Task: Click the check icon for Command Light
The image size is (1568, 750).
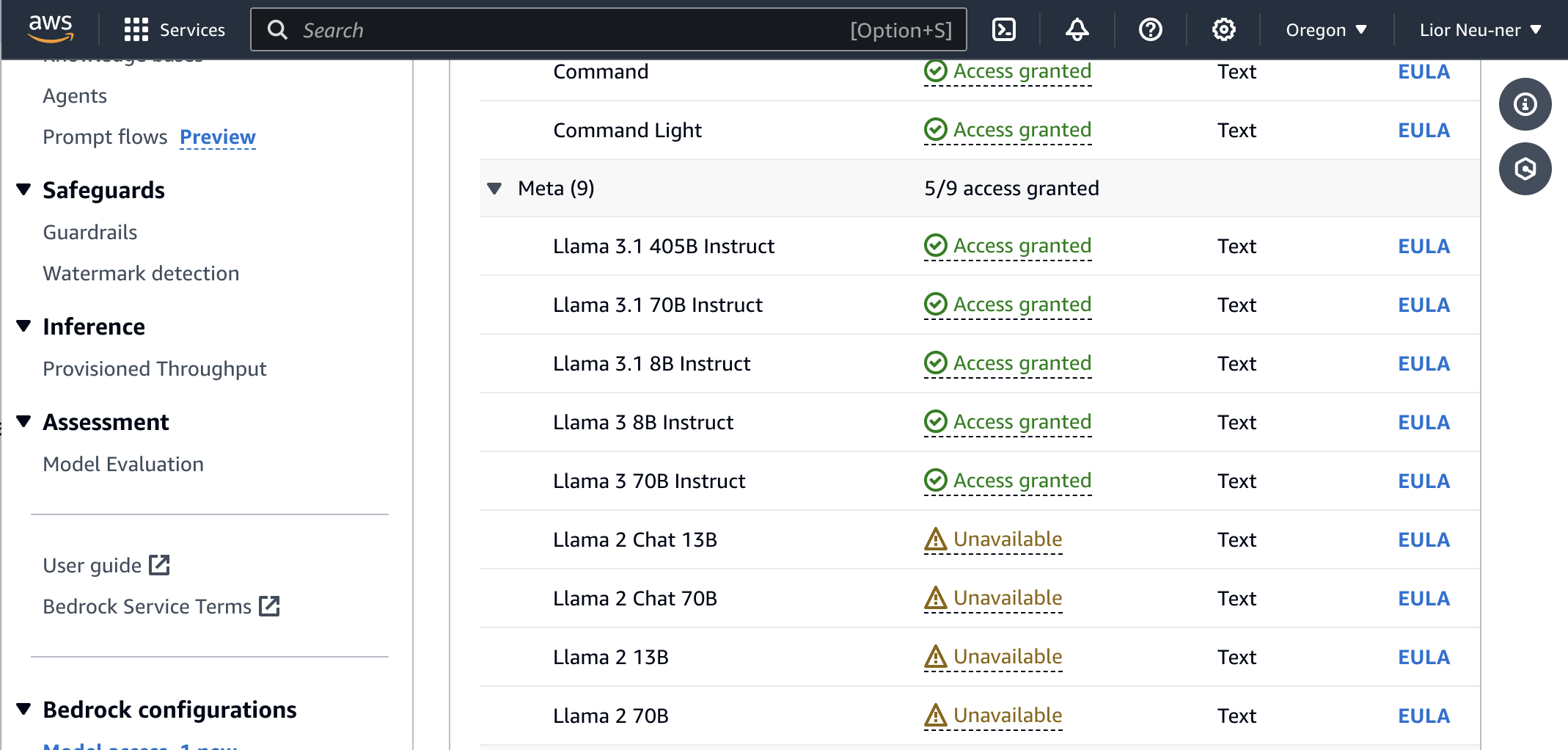Action: (x=935, y=130)
